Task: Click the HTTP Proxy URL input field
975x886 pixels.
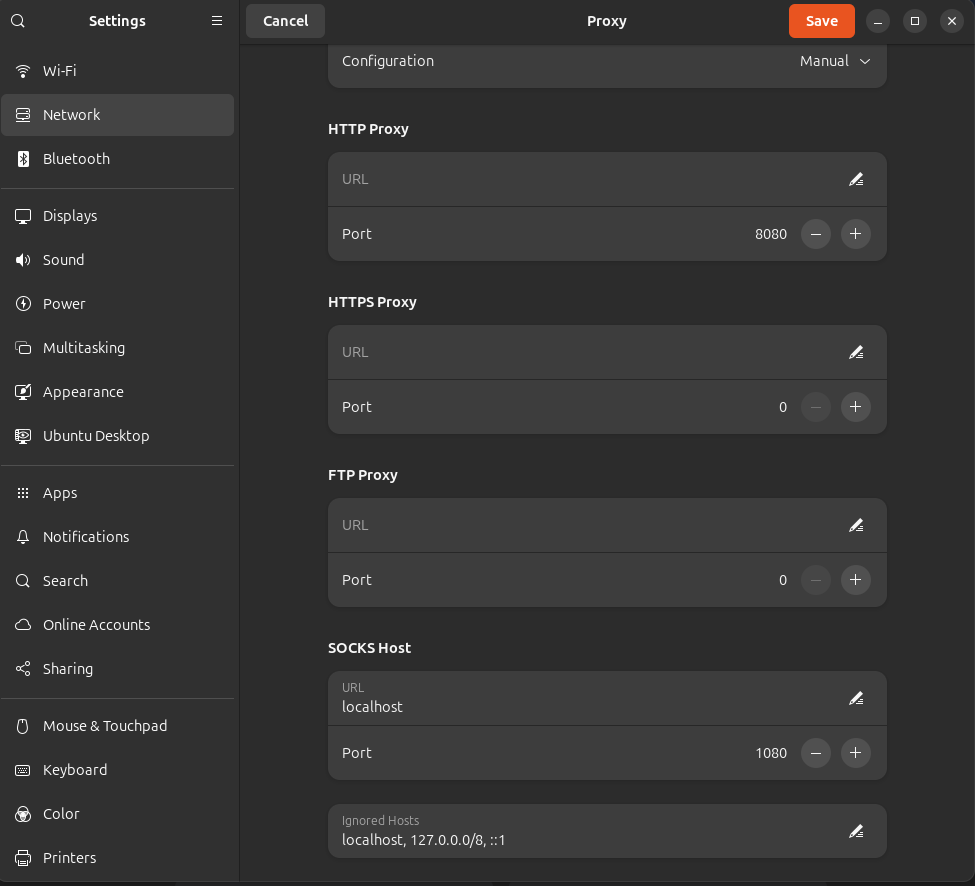Action: point(580,180)
